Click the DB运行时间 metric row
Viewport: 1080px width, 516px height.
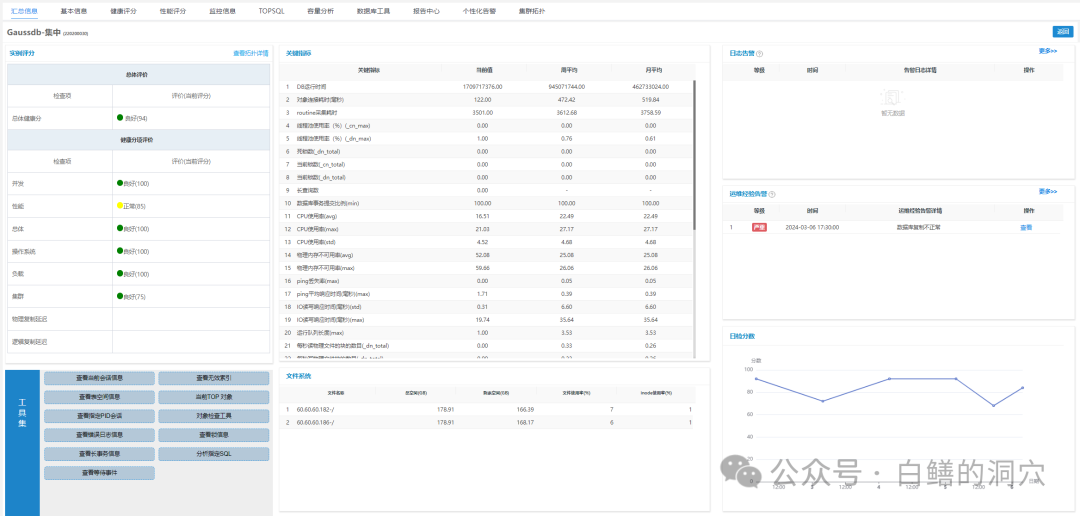coord(488,87)
